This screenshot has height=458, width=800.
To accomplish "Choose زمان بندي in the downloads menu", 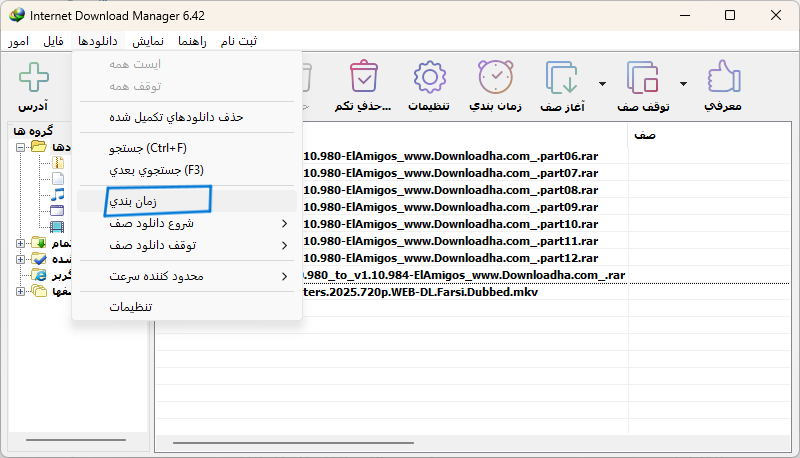I will [187, 201].
